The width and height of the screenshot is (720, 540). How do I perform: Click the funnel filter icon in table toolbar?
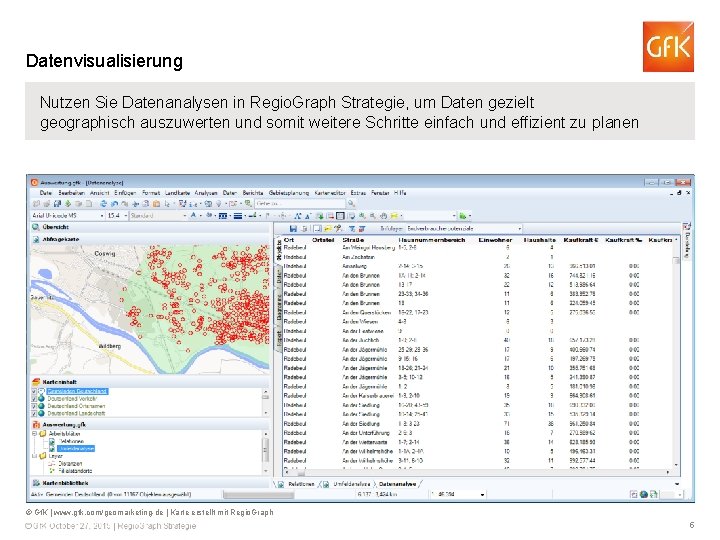(351, 229)
